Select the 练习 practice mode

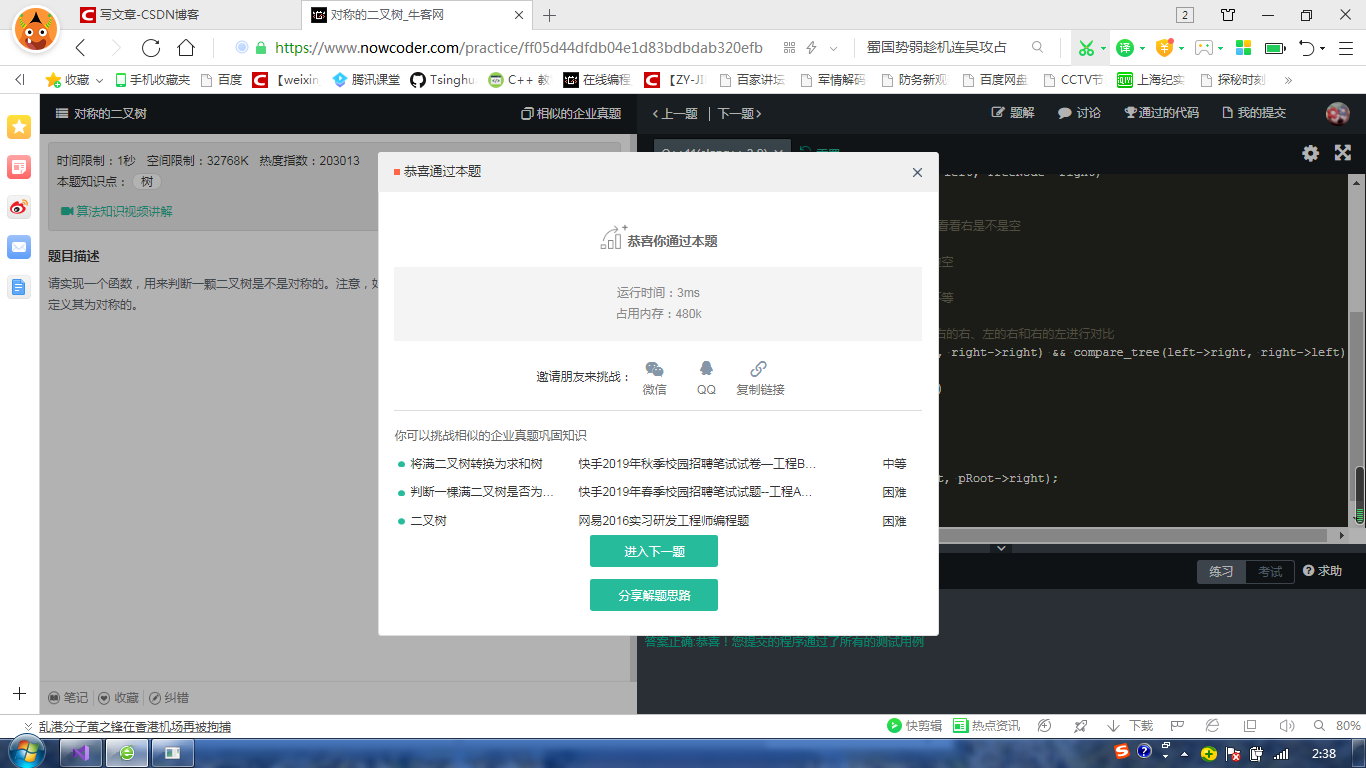click(1220, 571)
